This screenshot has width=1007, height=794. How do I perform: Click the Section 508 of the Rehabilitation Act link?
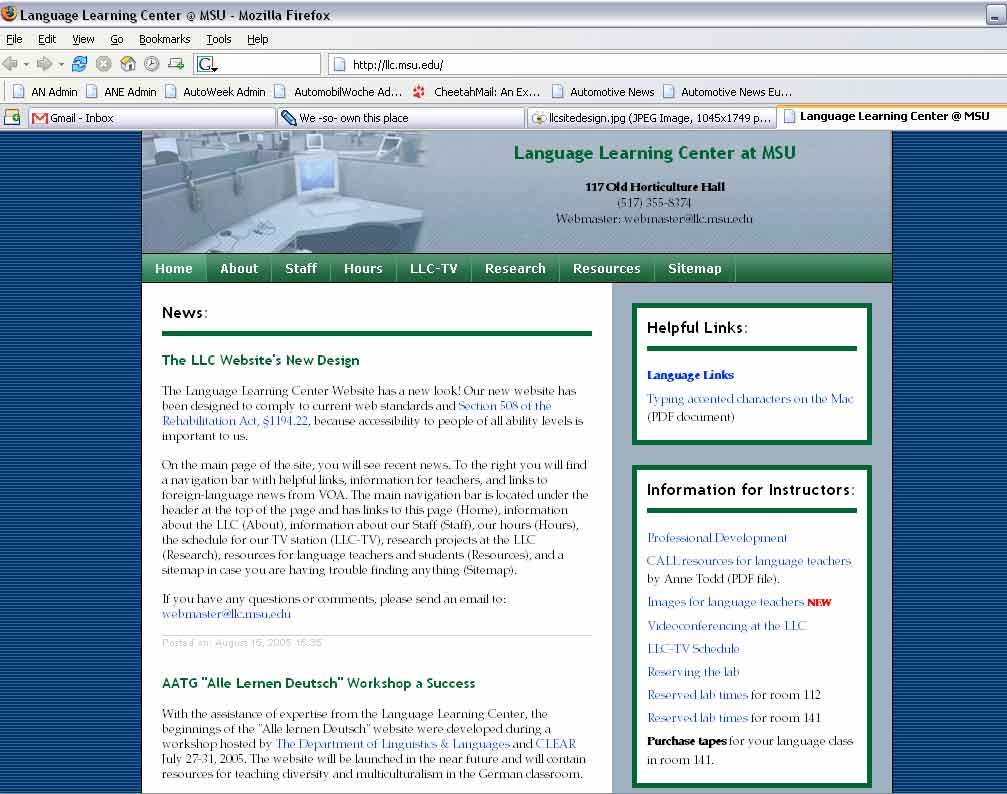tap(356, 413)
